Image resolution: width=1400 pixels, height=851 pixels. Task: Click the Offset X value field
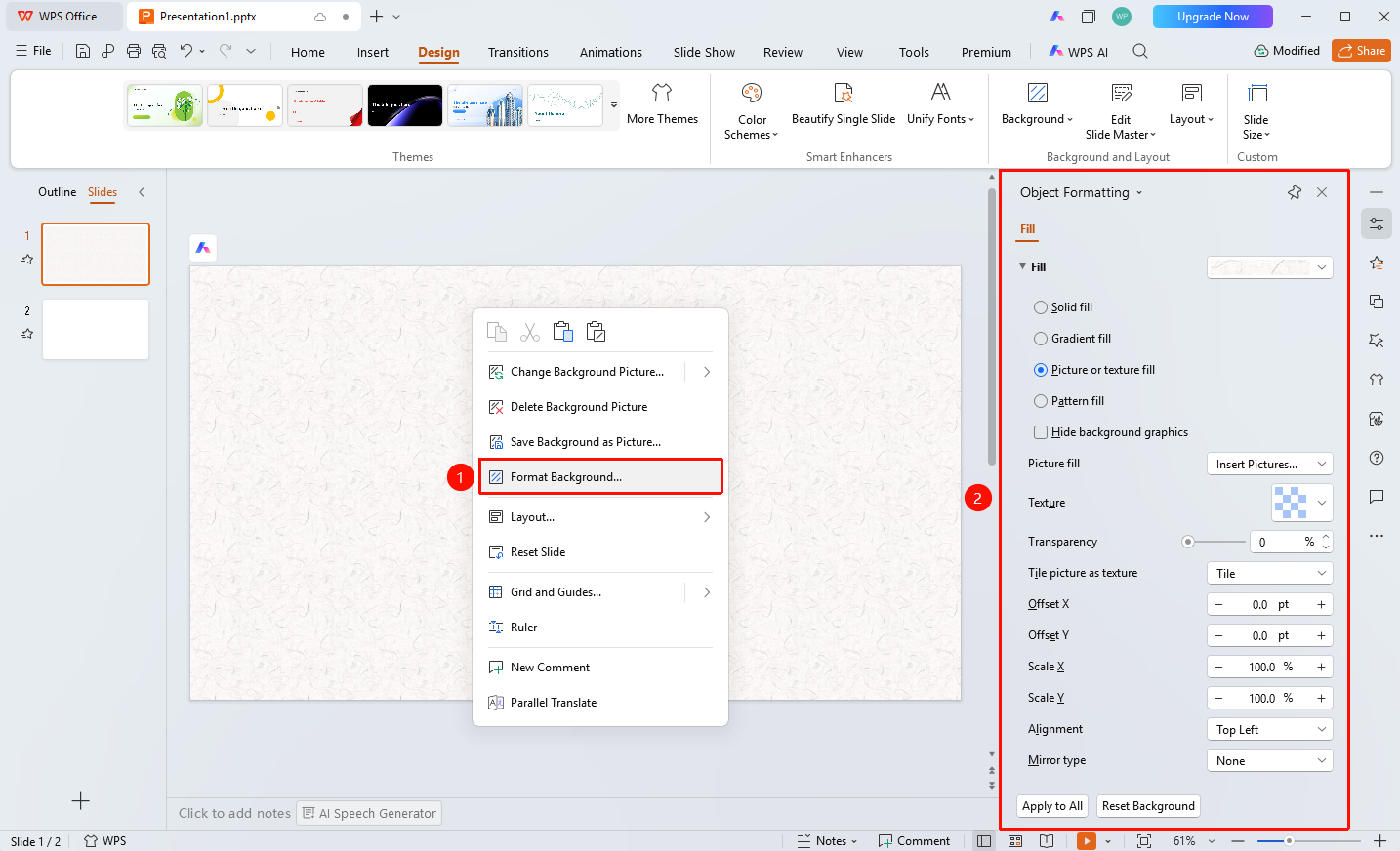point(1270,604)
